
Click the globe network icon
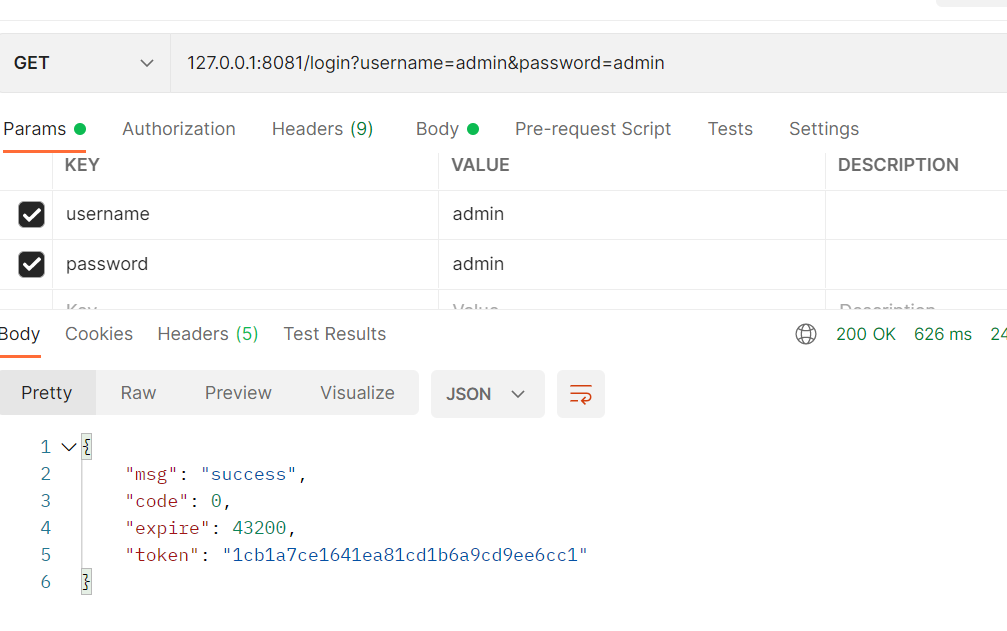[x=805, y=334]
